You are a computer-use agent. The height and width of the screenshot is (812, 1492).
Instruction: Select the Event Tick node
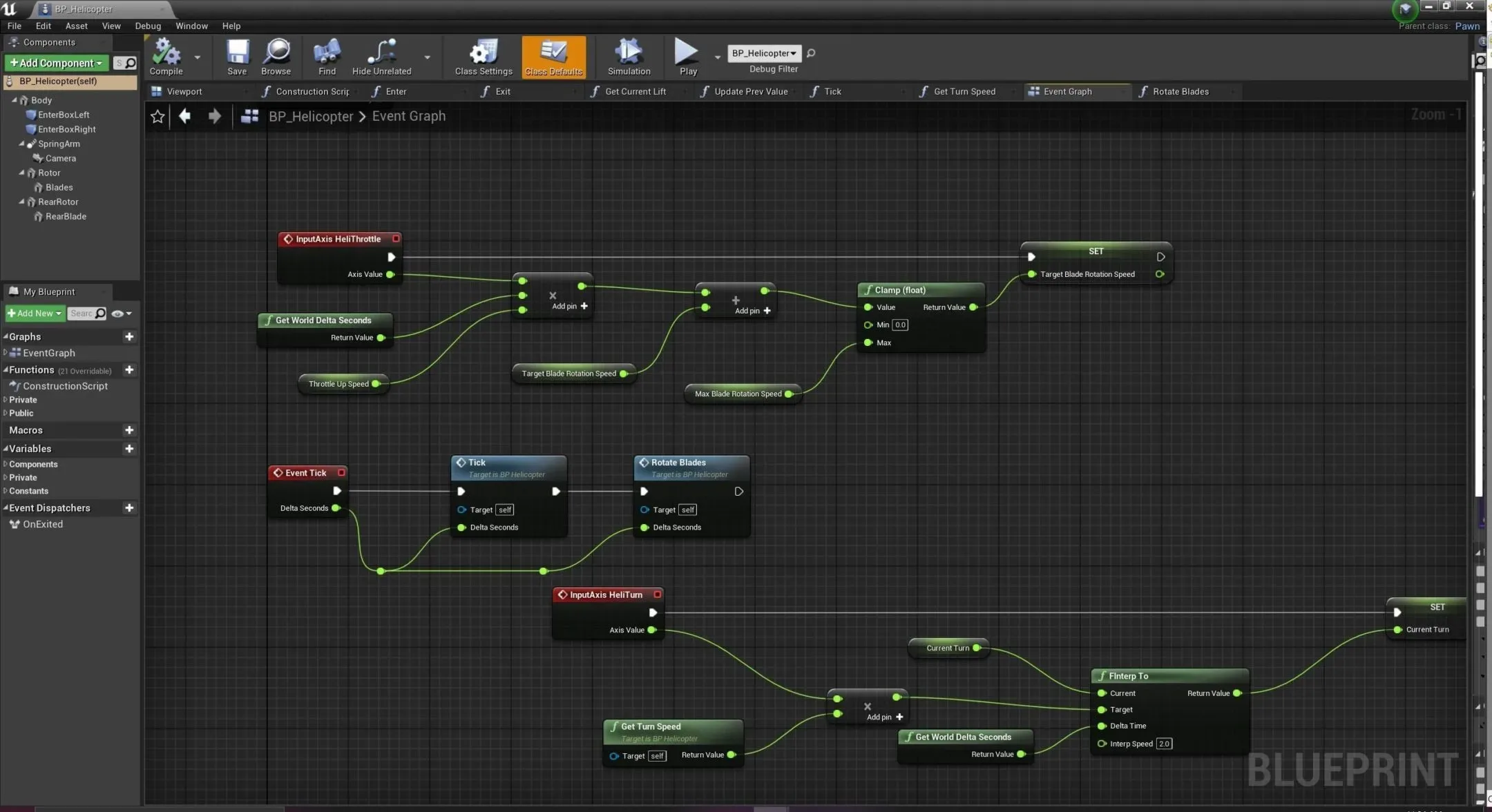[307, 473]
